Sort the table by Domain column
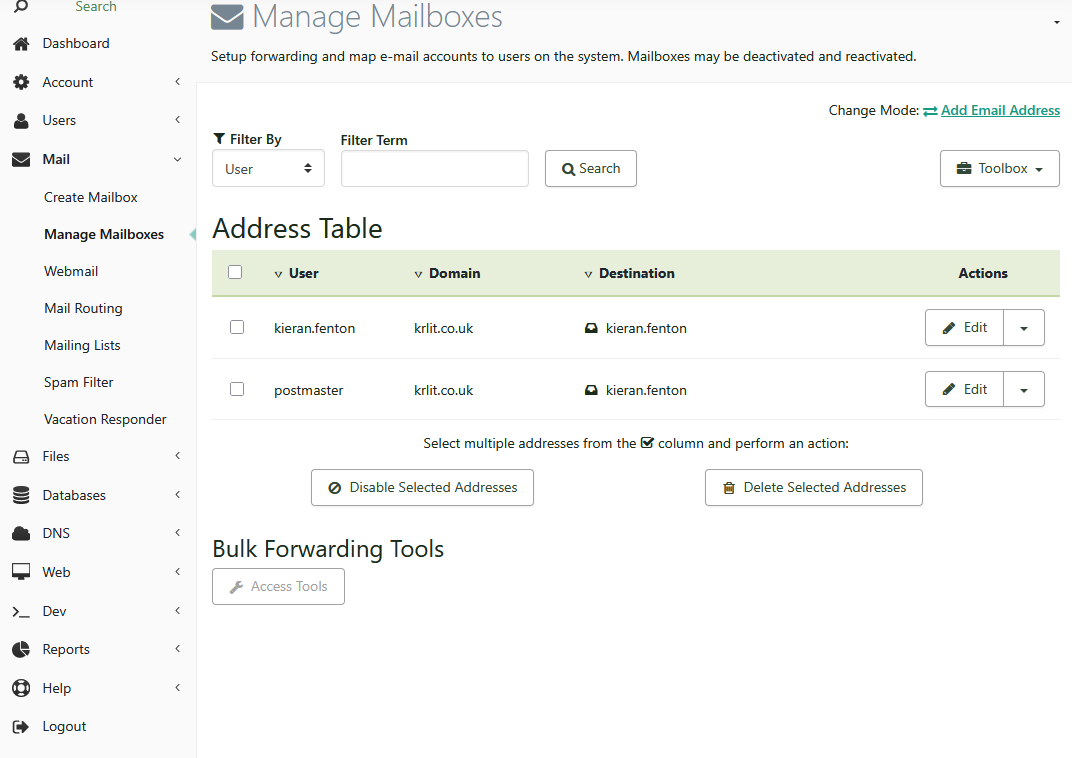The height and width of the screenshot is (758, 1072). (454, 273)
